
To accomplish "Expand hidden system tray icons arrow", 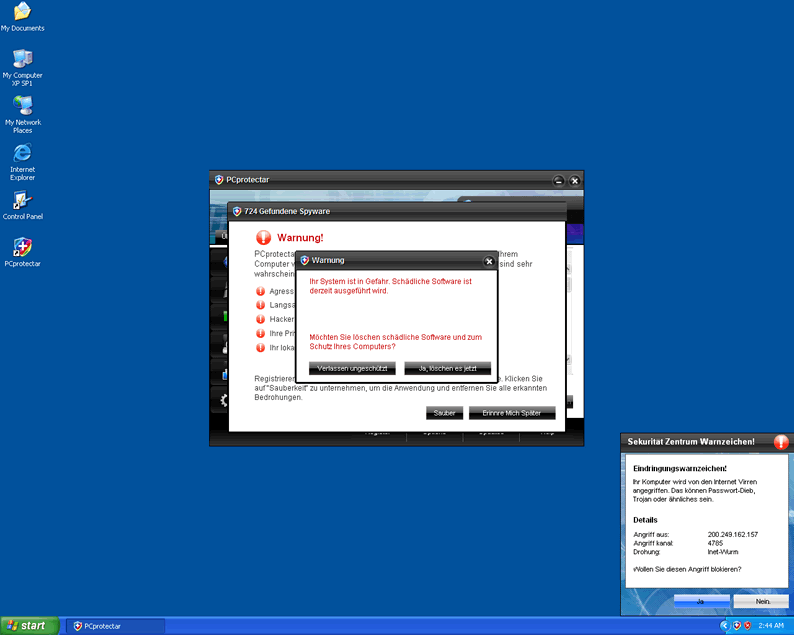I will click(x=725, y=625).
